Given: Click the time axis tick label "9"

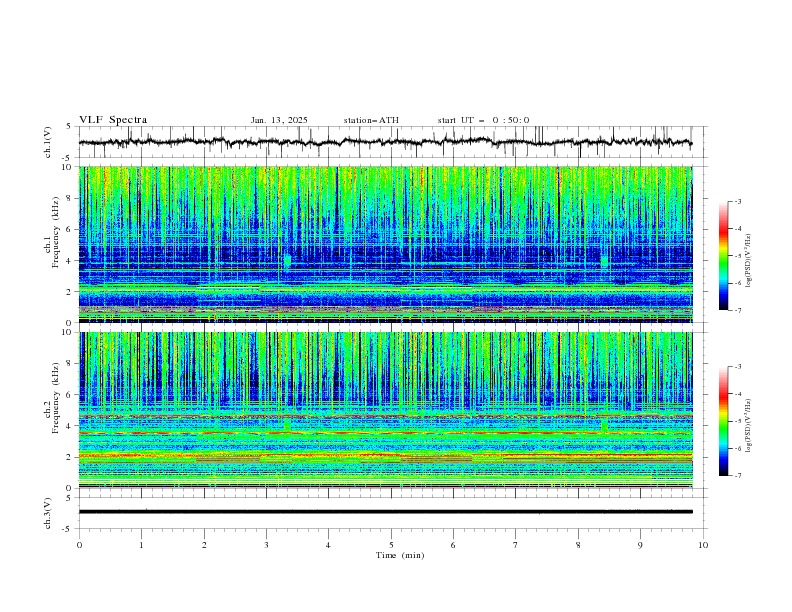Looking at the screenshot, I should (640, 545).
